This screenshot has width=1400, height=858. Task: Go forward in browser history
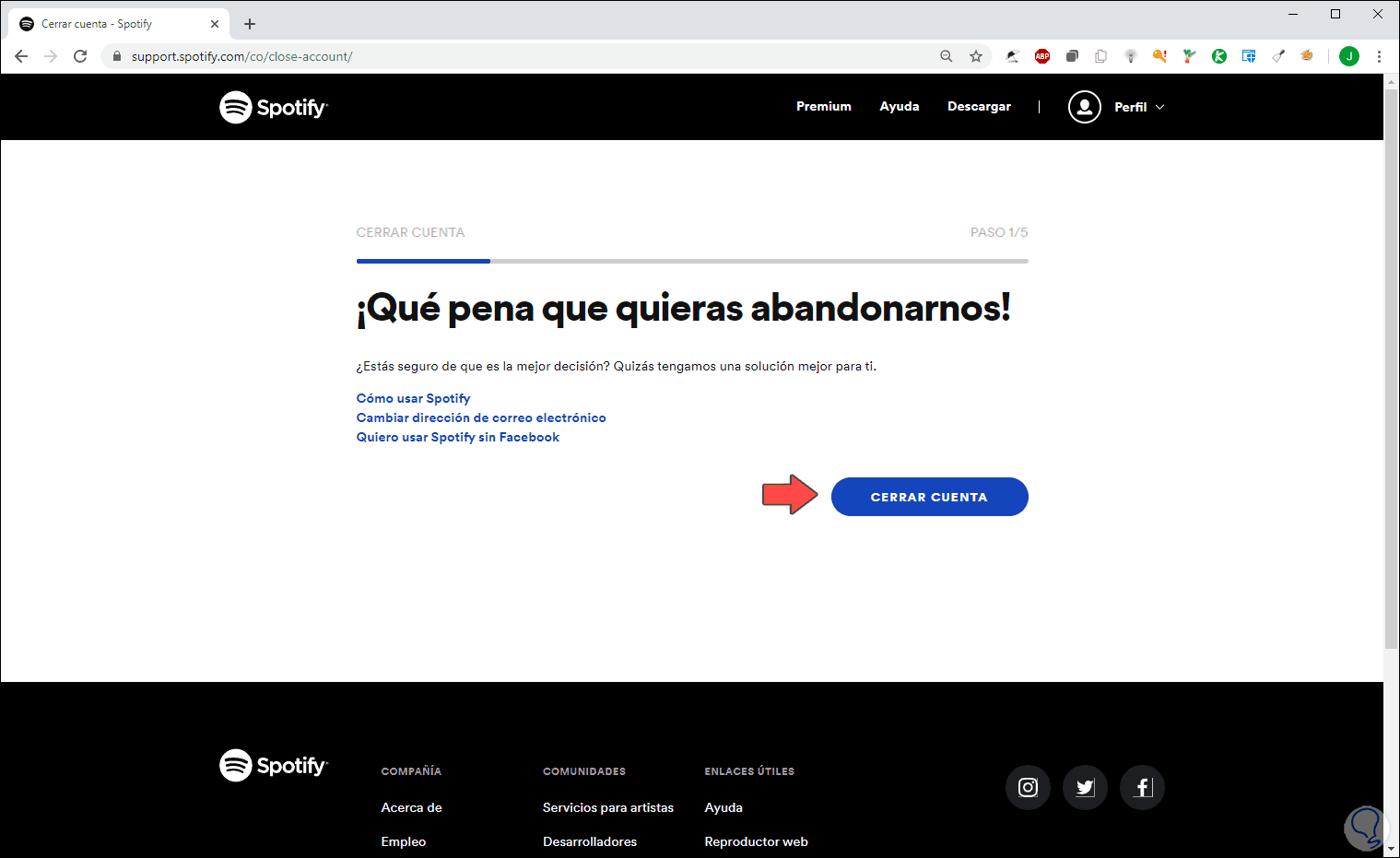tap(51, 56)
